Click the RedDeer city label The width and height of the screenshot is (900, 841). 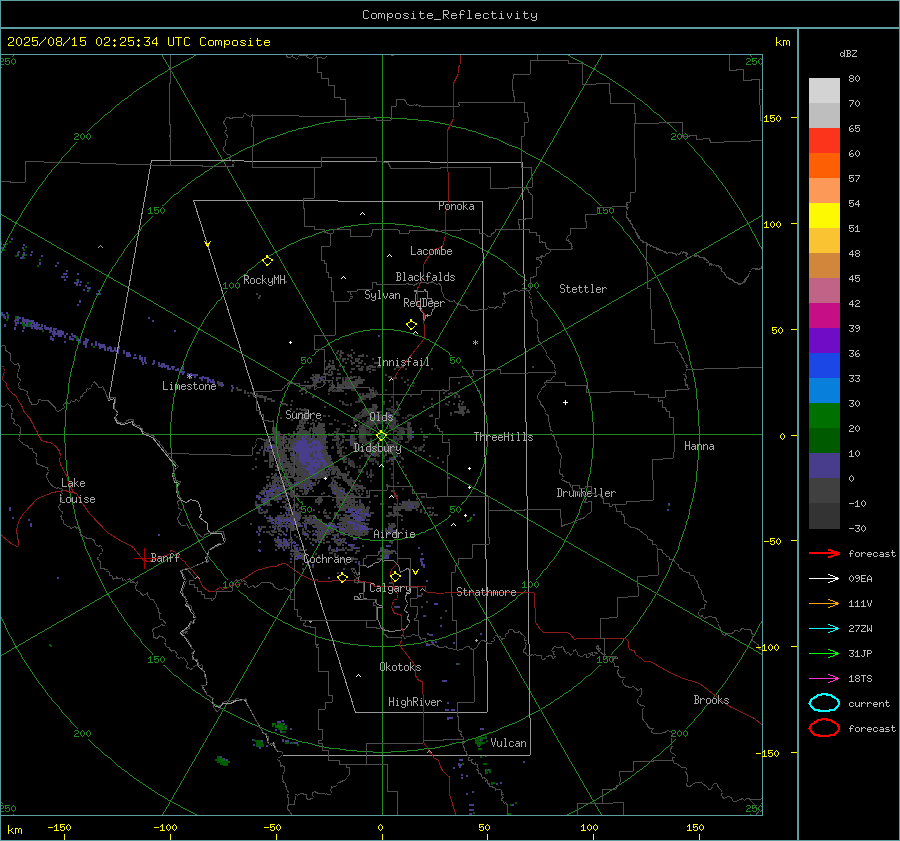tap(424, 303)
